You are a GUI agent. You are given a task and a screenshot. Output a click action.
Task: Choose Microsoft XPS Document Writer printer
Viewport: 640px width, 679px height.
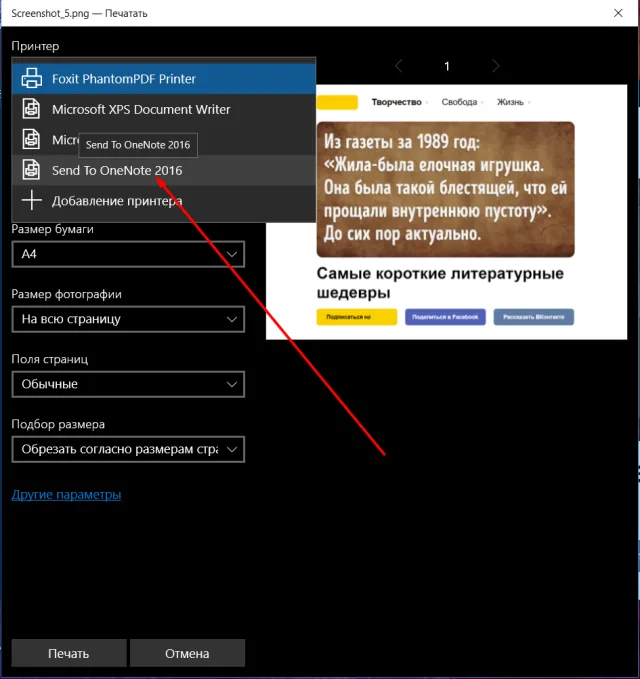click(x=164, y=109)
